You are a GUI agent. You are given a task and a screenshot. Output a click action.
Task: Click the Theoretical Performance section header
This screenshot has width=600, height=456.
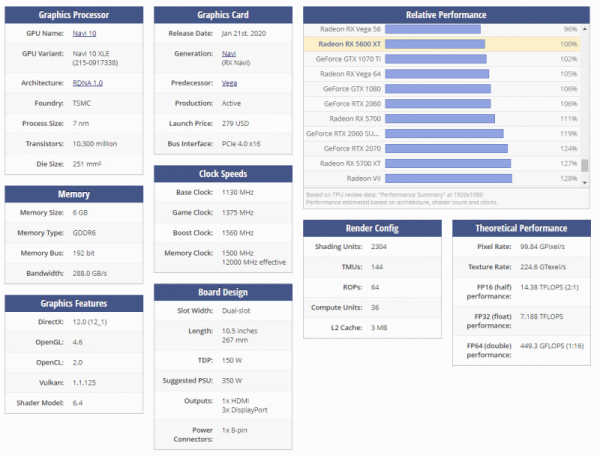[x=521, y=228]
